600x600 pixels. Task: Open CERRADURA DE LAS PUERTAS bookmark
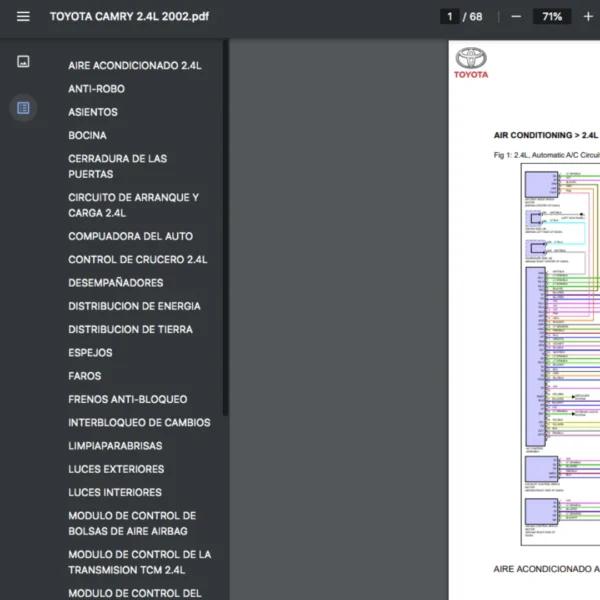[x=117, y=166]
